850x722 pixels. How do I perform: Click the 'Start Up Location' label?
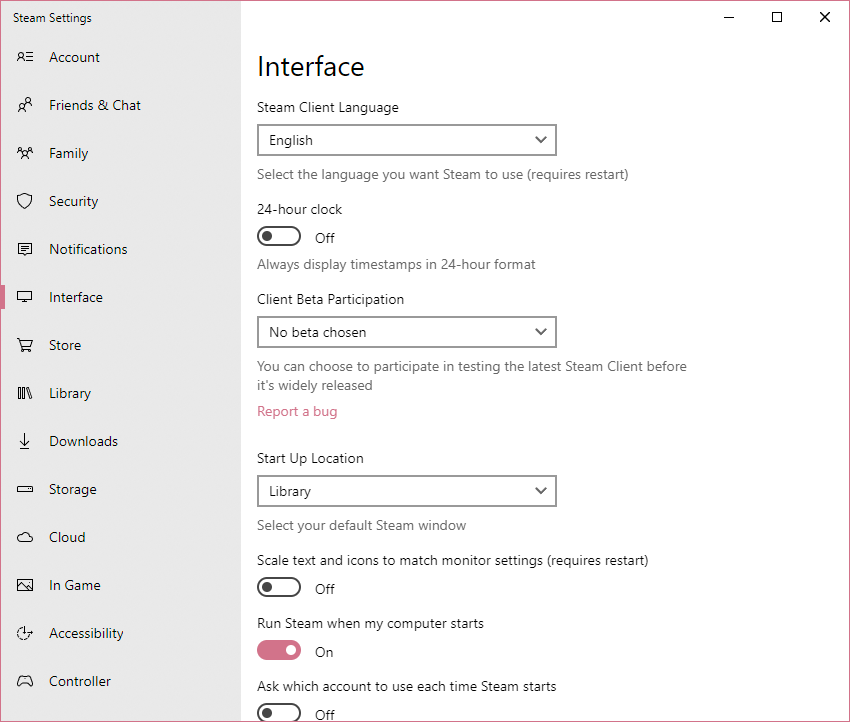tap(310, 459)
